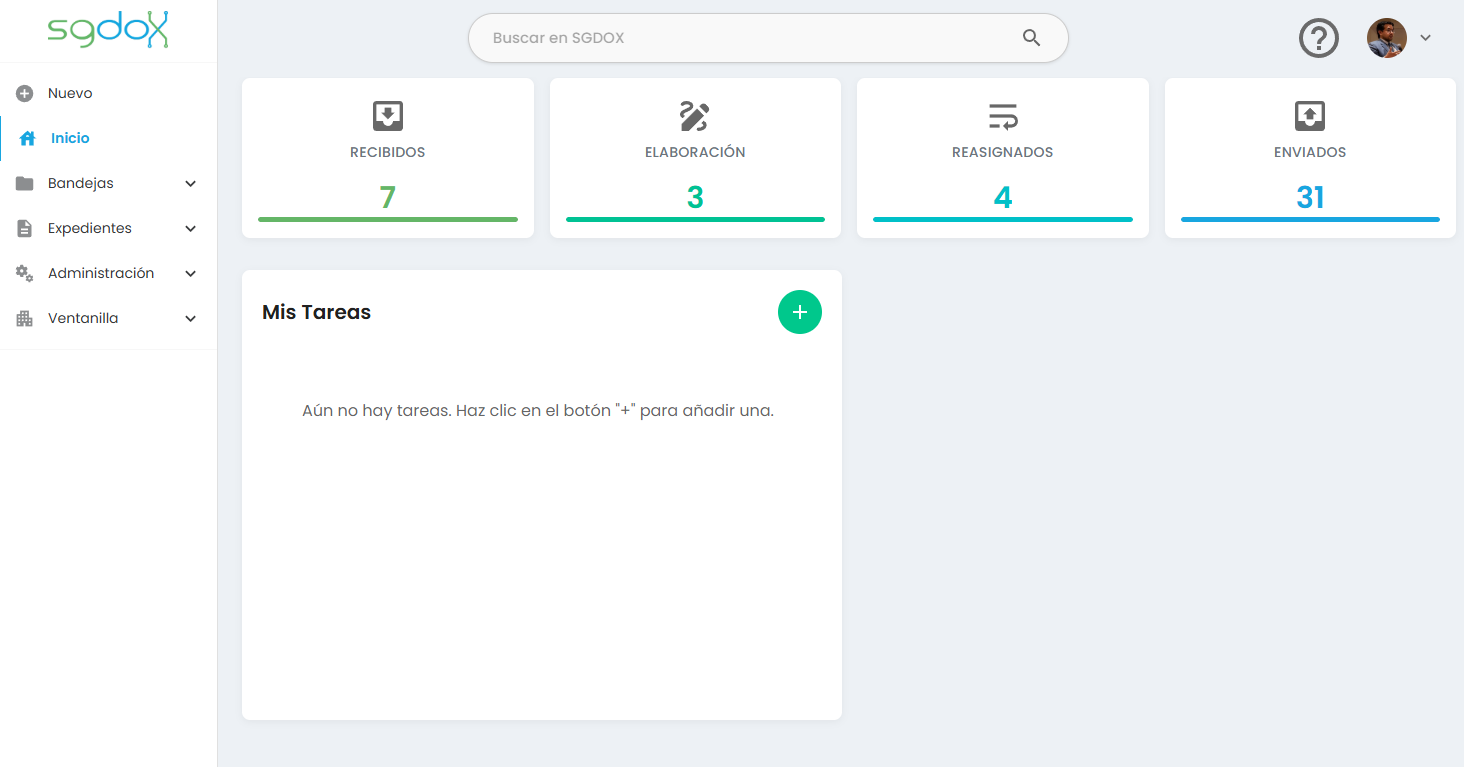Expand the Ventanilla chevron arrow

191,319
